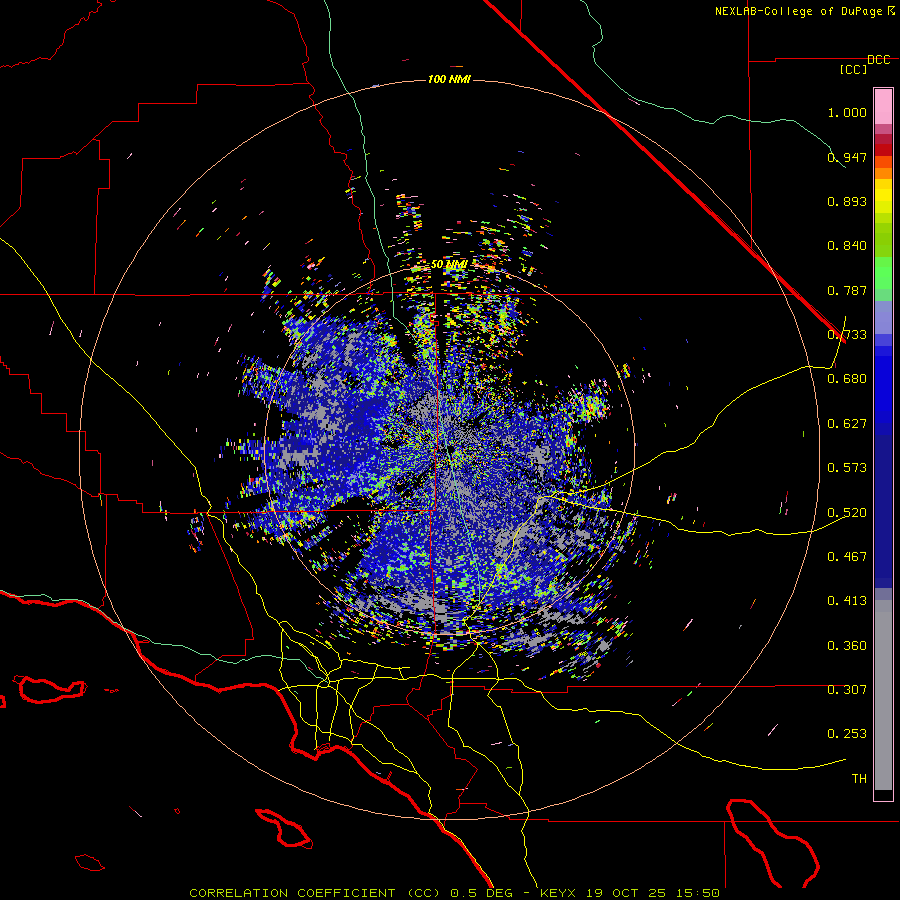Click the 19 OCT 25 date in the footer
The width and height of the screenshot is (900, 900).
point(626,893)
